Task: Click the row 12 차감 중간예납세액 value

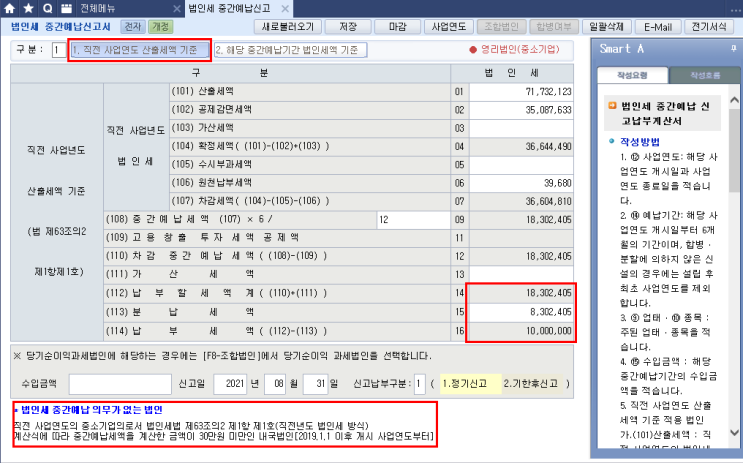Action: click(521, 256)
